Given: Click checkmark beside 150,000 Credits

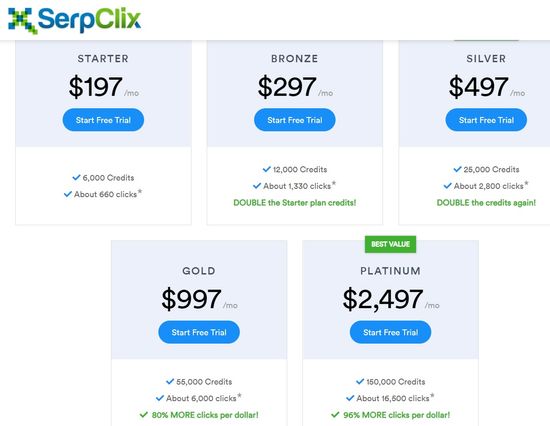Looking at the screenshot, I should click(360, 381).
